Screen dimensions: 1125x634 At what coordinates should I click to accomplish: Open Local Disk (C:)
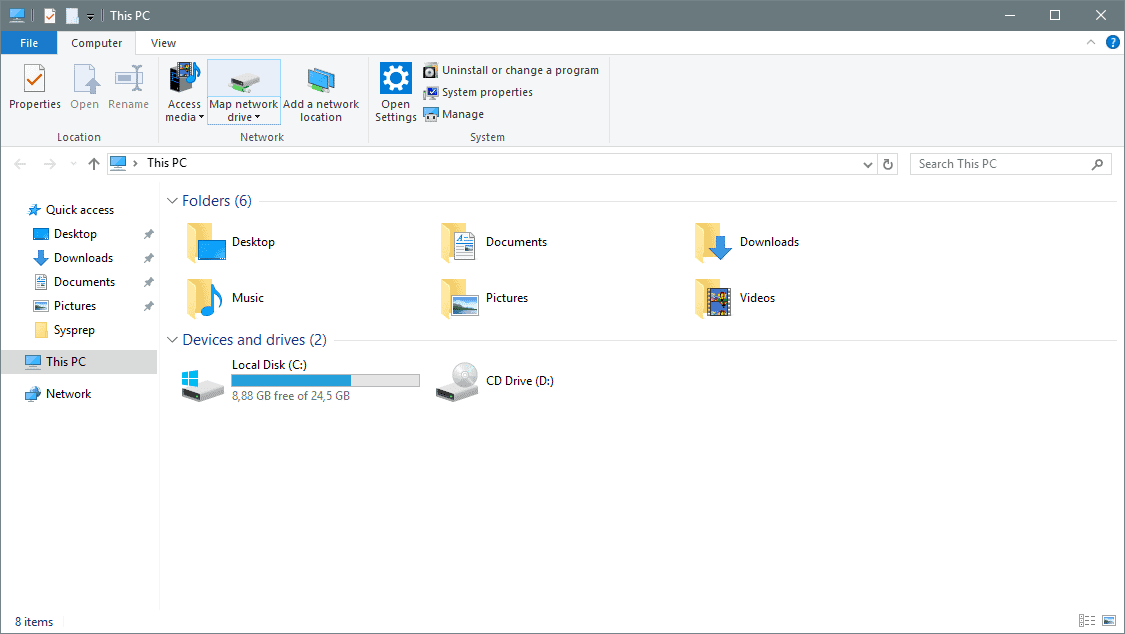[x=269, y=364]
